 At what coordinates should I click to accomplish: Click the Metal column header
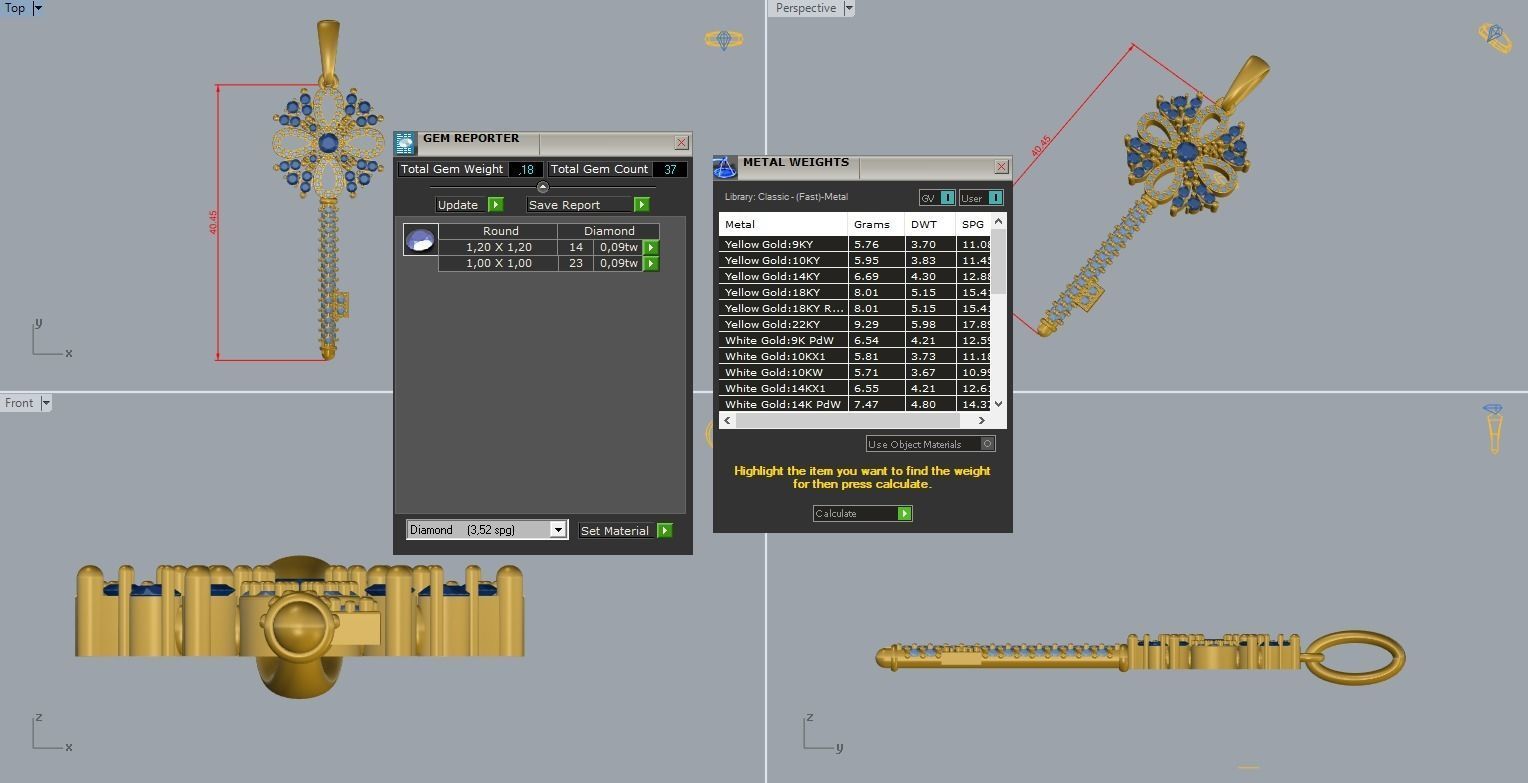point(783,224)
